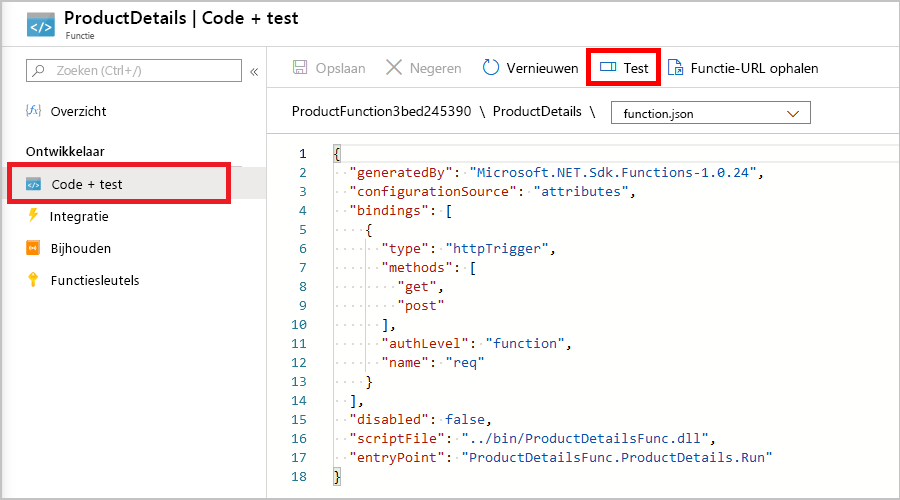Click the Overzicht function icon
This screenshot has height=500, width=900.
pyautogui.click(x=33, y=110)
